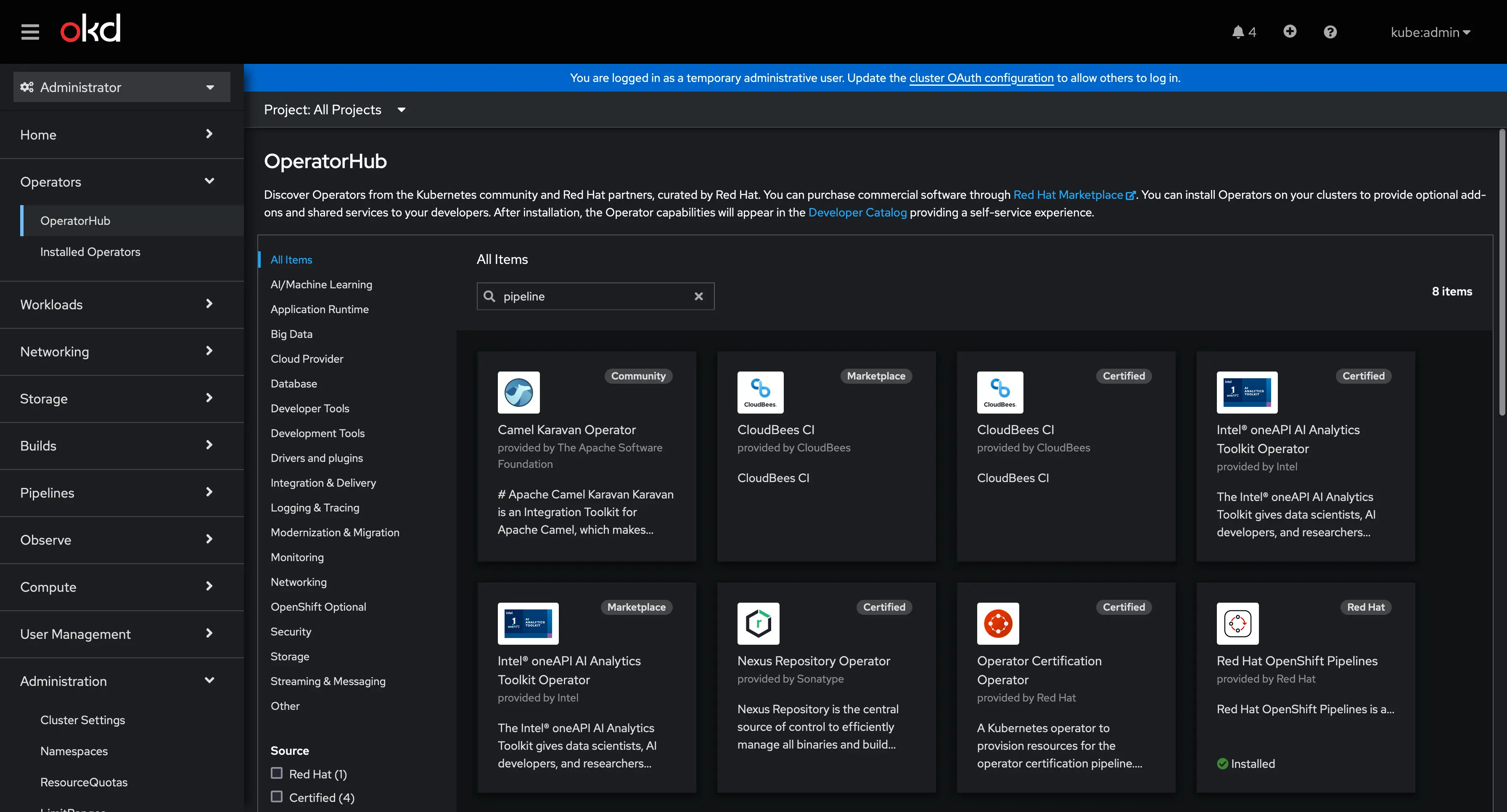Enable the Certified (4) source filter
1507x812 pixels.
coord(277,796)
